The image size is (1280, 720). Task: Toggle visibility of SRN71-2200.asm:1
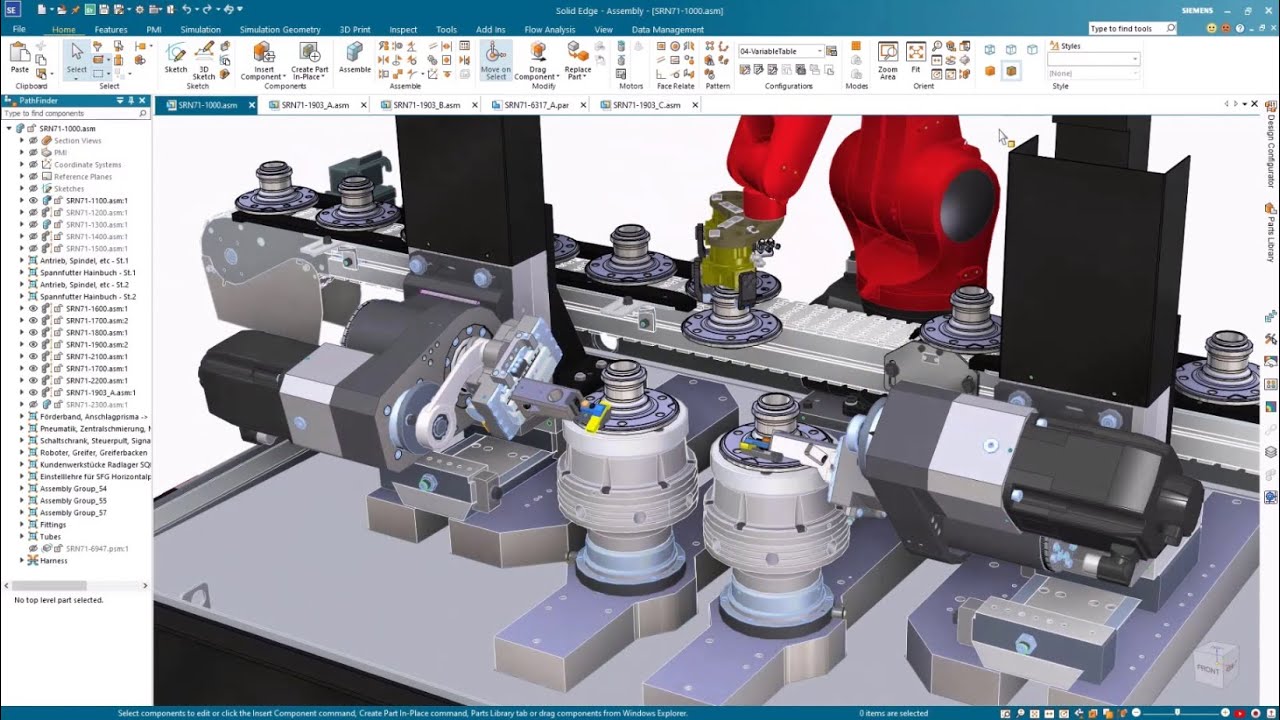[33, 381]
